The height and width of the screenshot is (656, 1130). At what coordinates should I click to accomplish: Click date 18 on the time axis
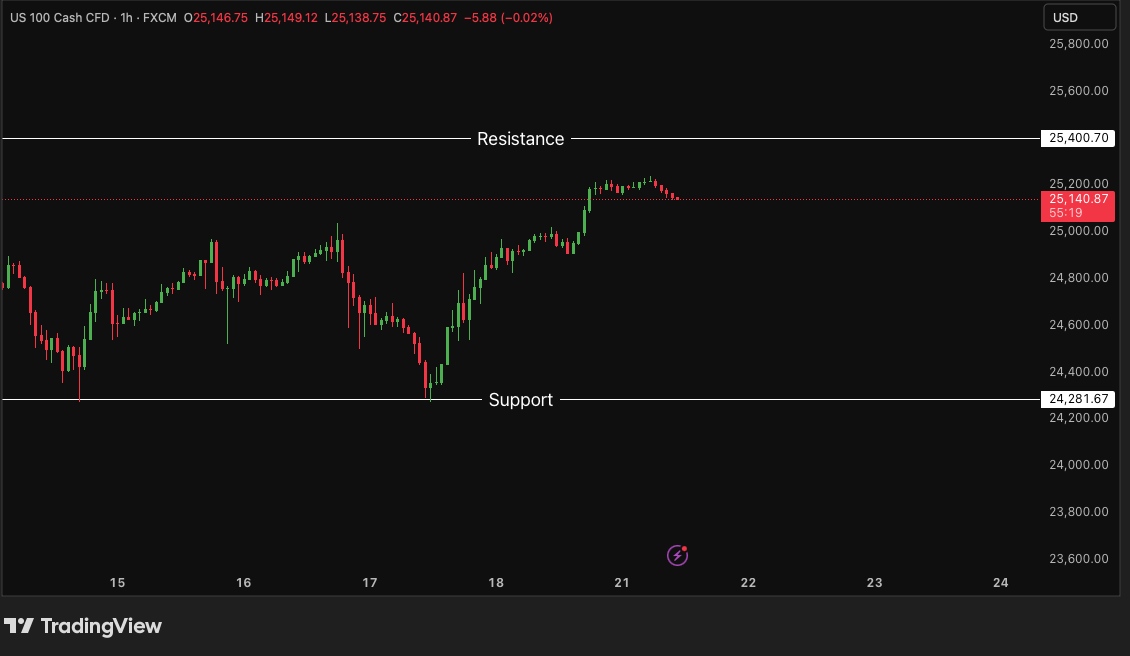coord(496,583)
